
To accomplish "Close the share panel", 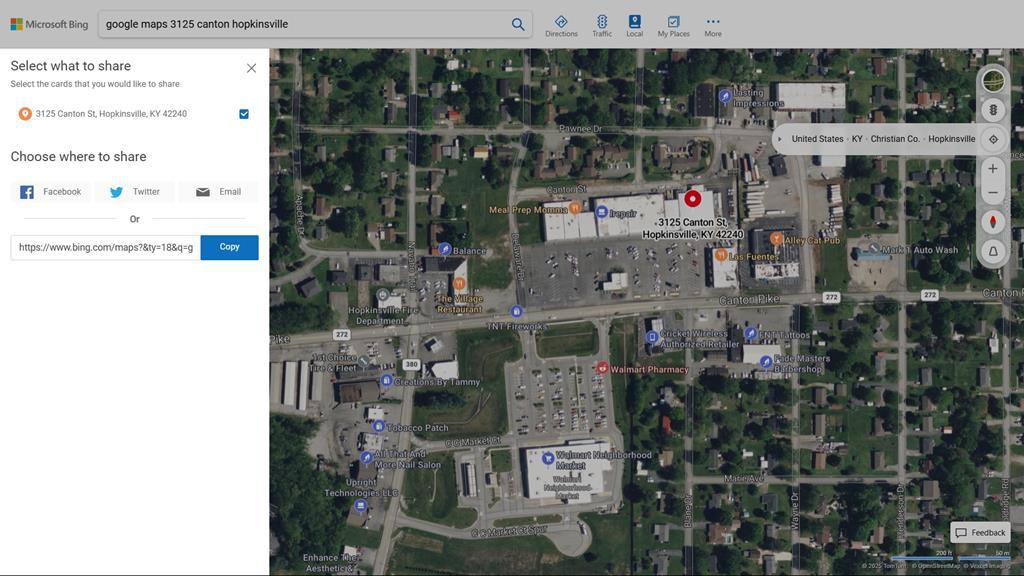I will (251, 68).
